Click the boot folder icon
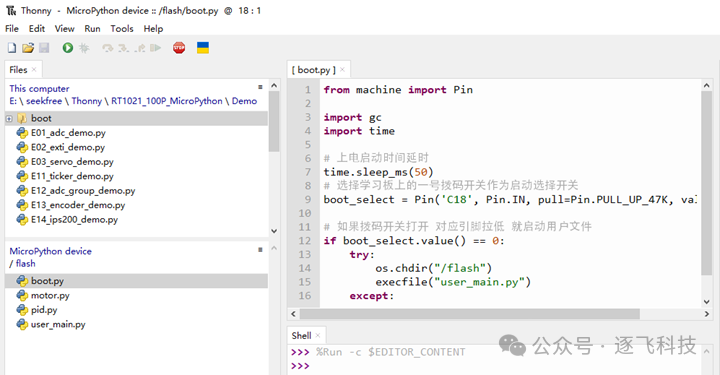Screen dimensions: 720x375 tap(22, 118)
